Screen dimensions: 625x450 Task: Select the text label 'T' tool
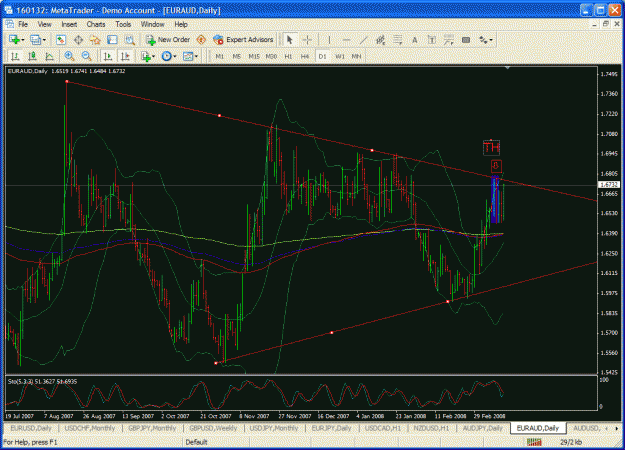(x=432, y=40)
